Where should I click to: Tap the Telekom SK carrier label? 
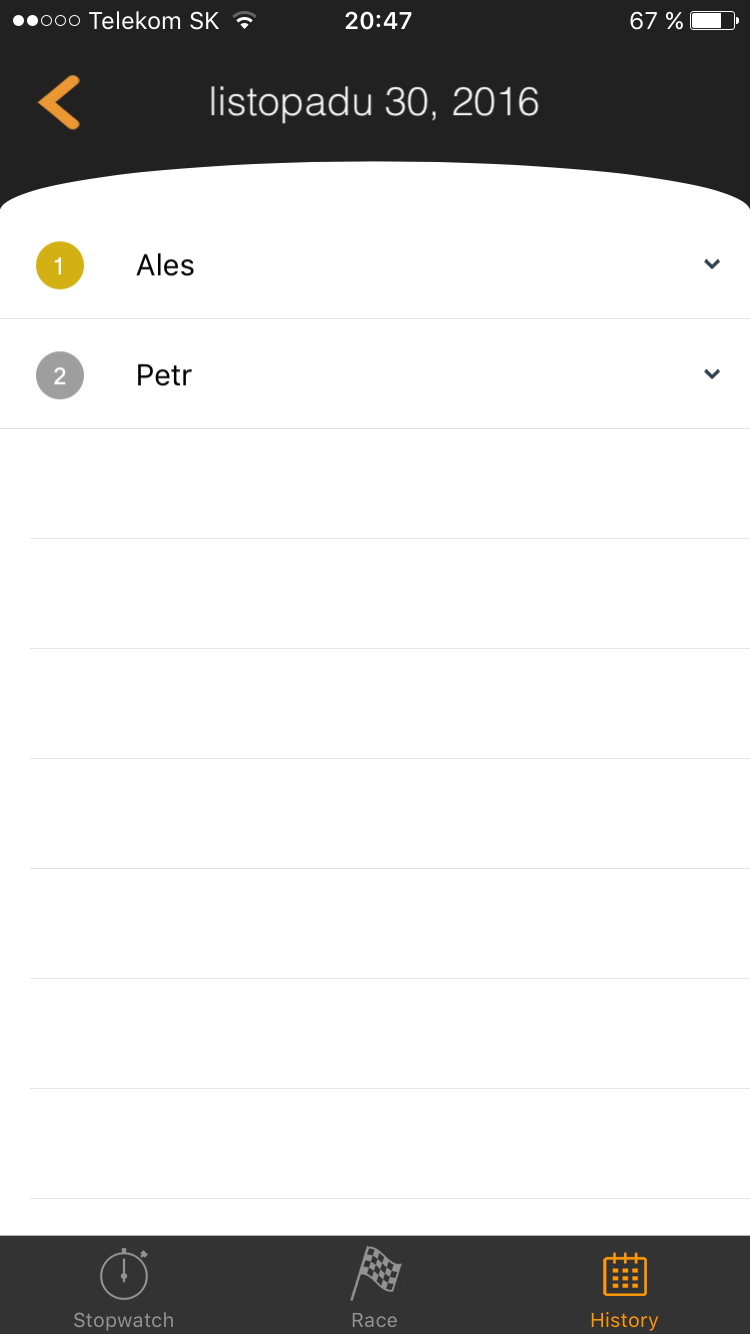[x=154, y=20]
